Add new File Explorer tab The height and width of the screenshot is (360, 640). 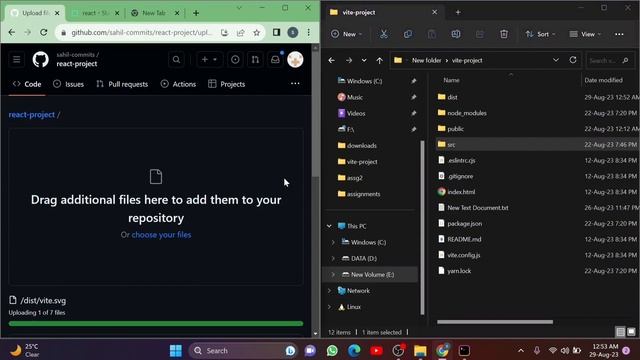458,12
